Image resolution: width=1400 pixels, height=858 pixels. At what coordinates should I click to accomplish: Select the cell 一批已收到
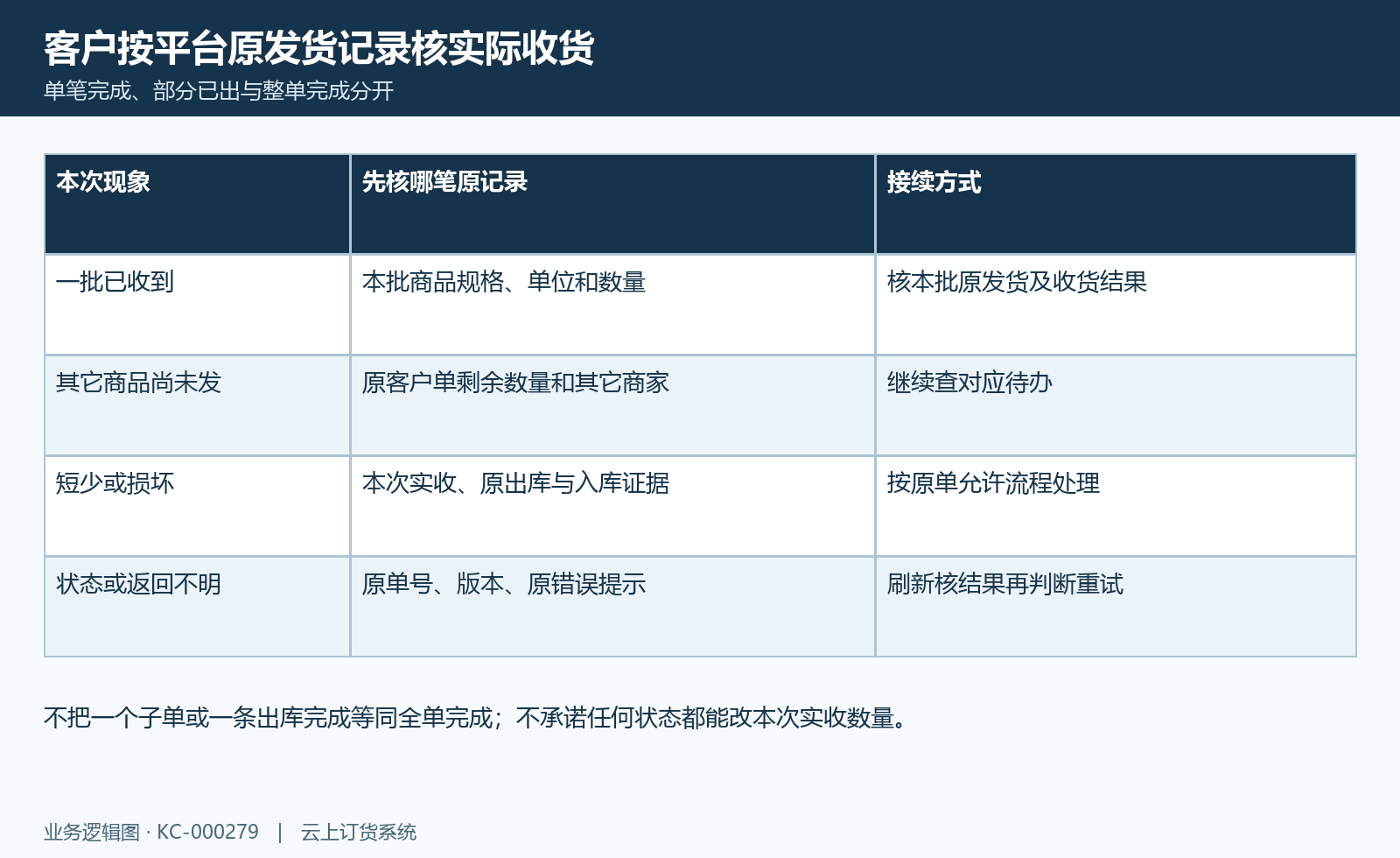pos(198,305)
